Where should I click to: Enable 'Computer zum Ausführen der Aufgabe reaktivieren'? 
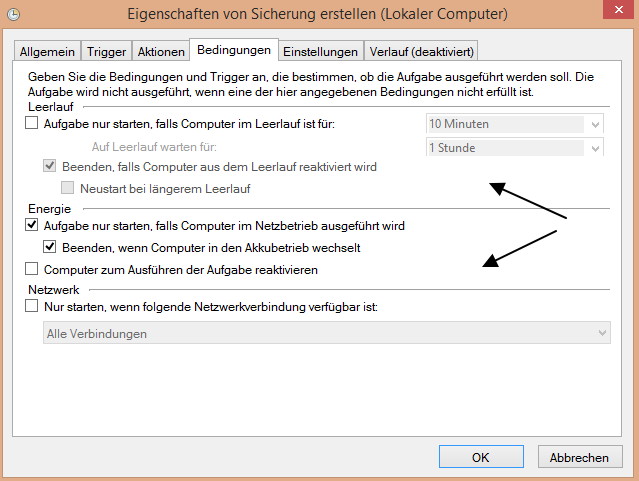coord(31,269)
